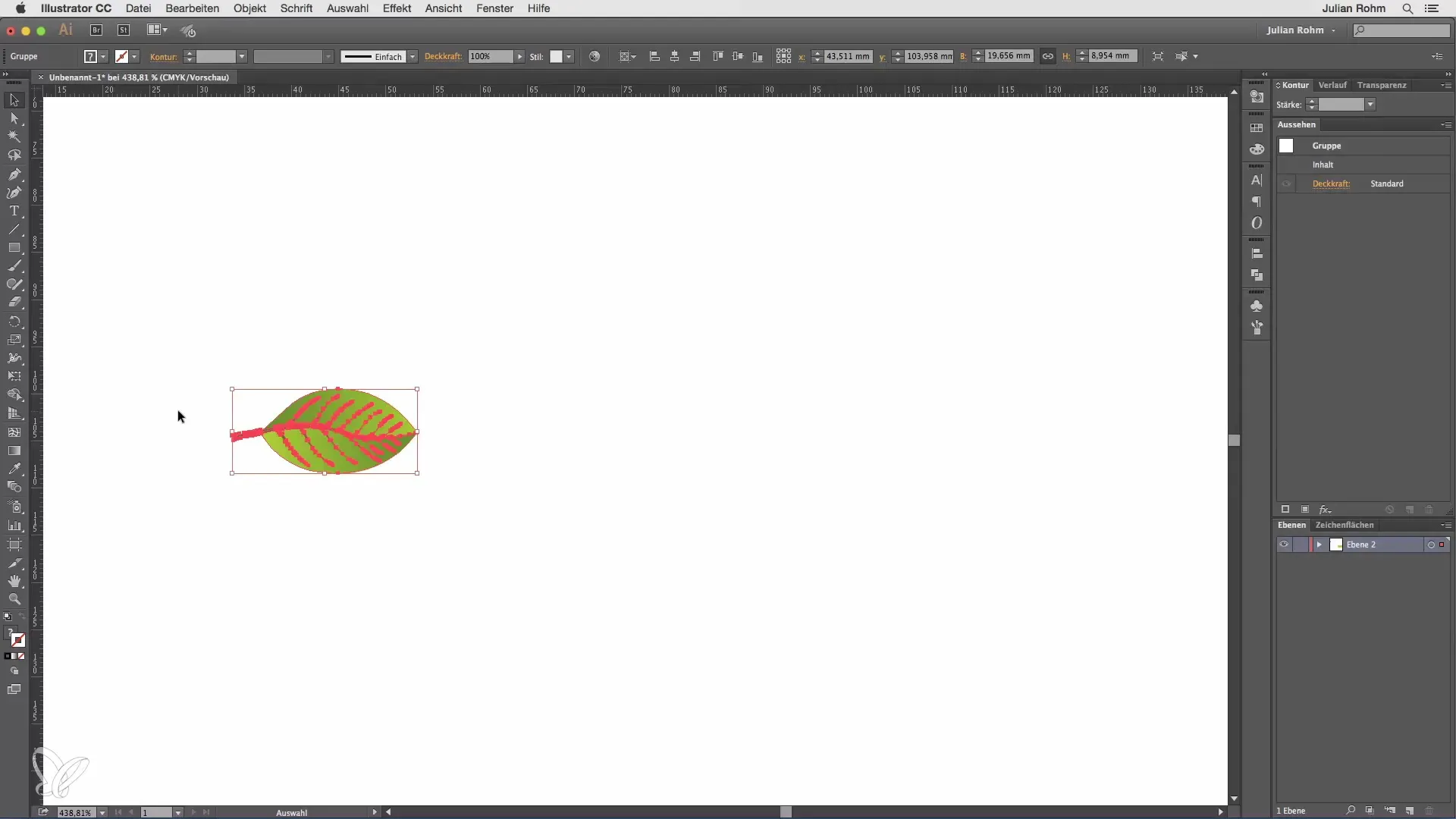Click the Isolate Selected Object icon

1157,57
